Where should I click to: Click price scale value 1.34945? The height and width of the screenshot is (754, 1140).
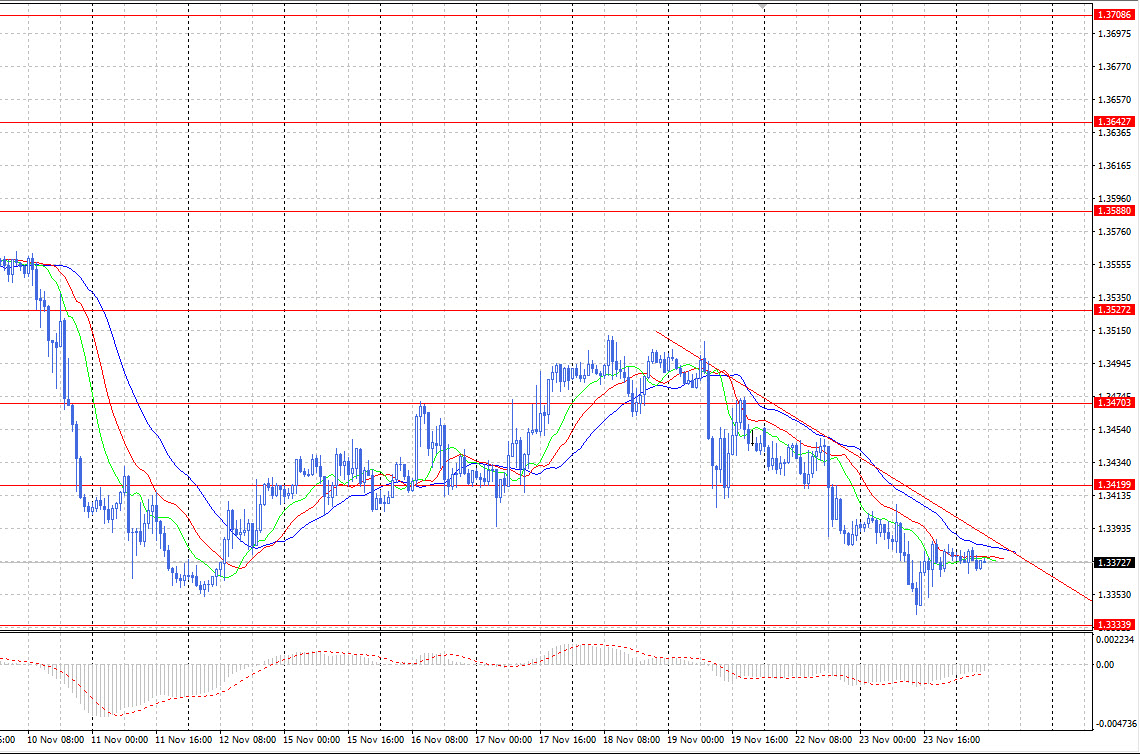pos(1114,364)
